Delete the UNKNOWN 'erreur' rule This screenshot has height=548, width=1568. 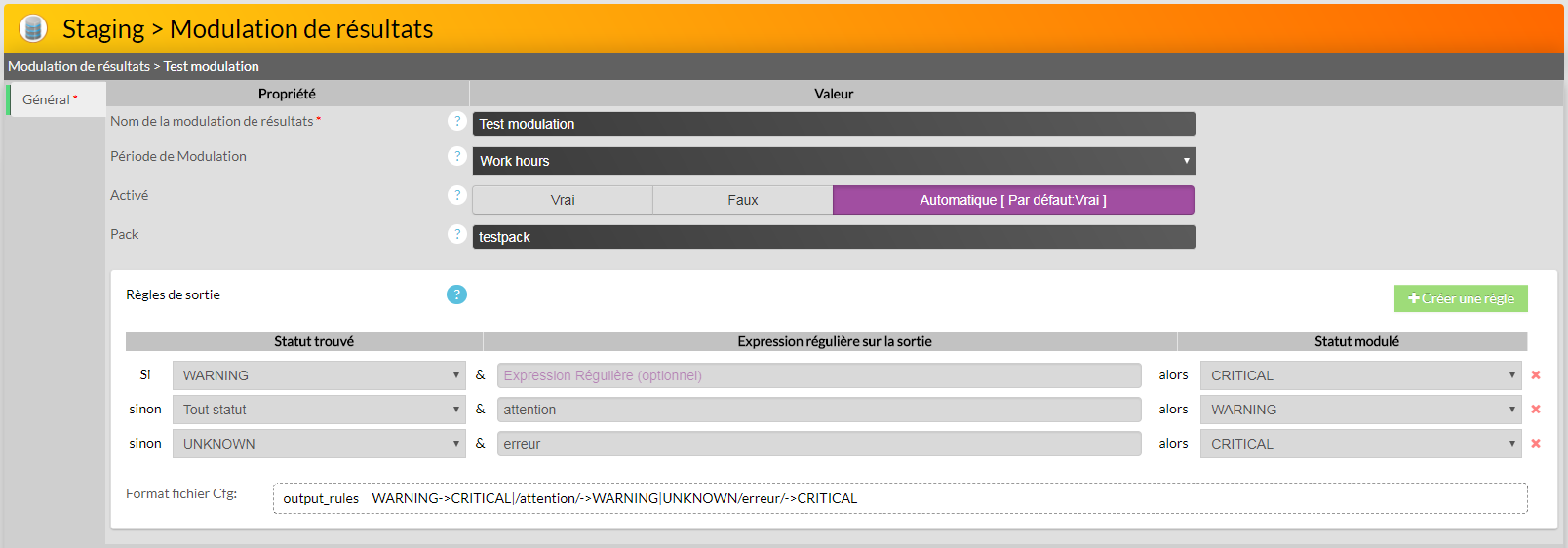(x=1536, y=444)
